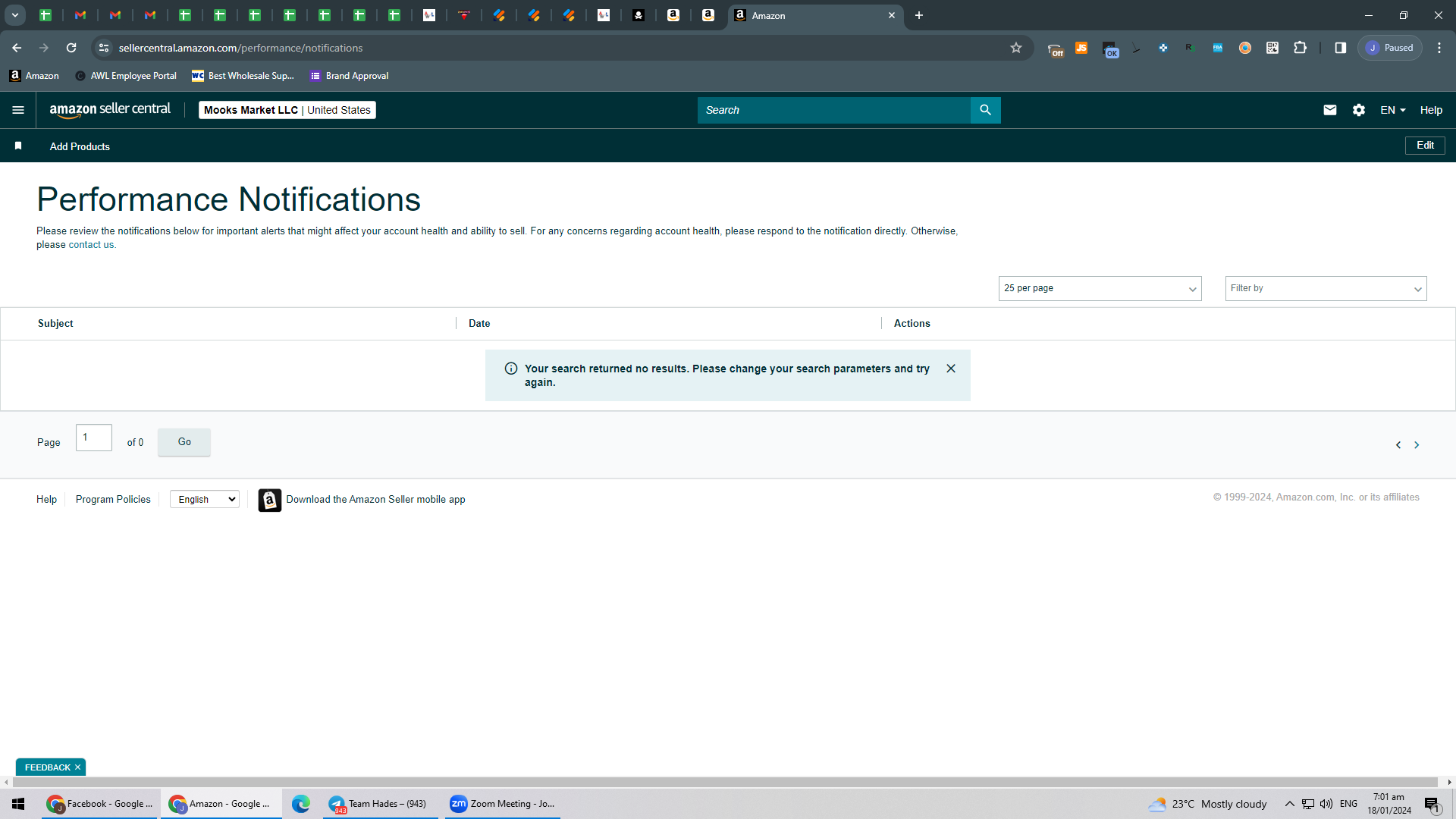Open the 25 per page dropdown
Image resolution: width=1456 pixels, height=819 pixels.
[x=1100, y=288]
